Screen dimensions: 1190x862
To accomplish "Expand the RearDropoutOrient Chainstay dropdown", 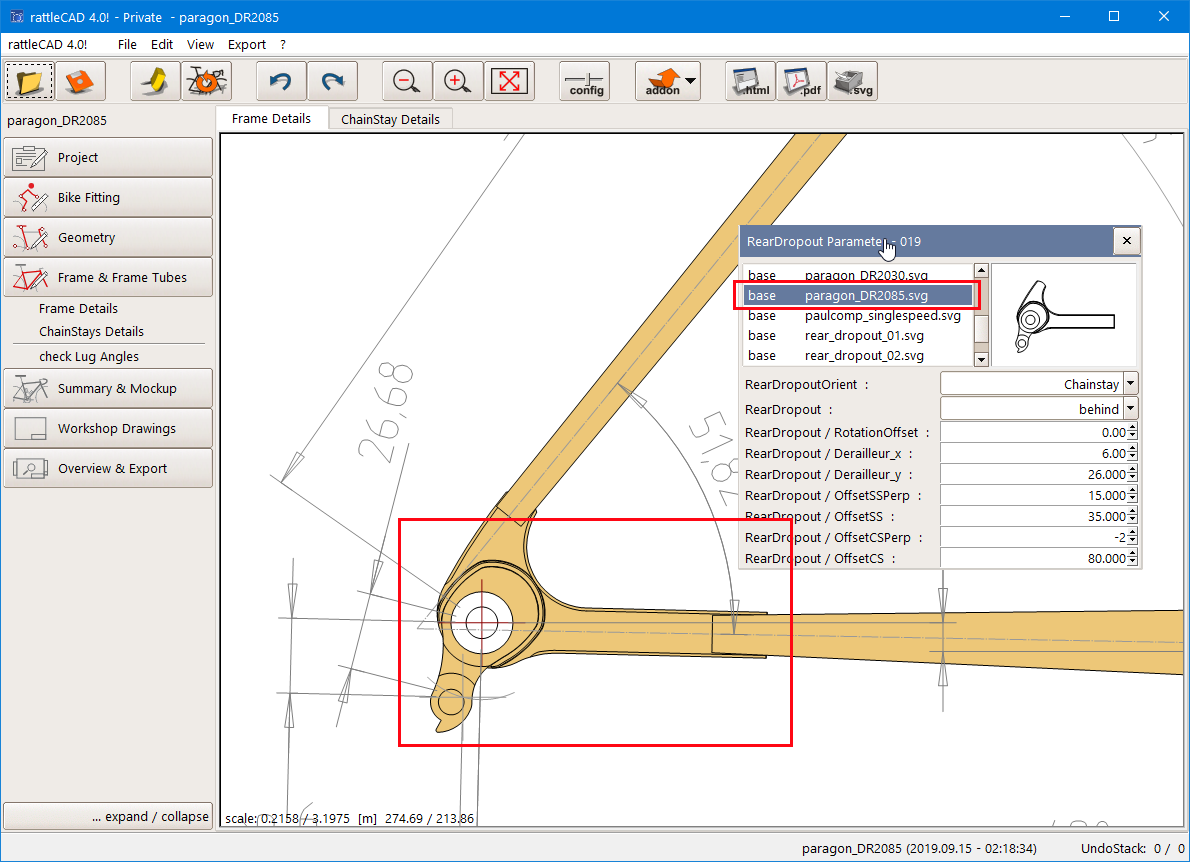I will pyautogui.click(x=1130, y=383).
